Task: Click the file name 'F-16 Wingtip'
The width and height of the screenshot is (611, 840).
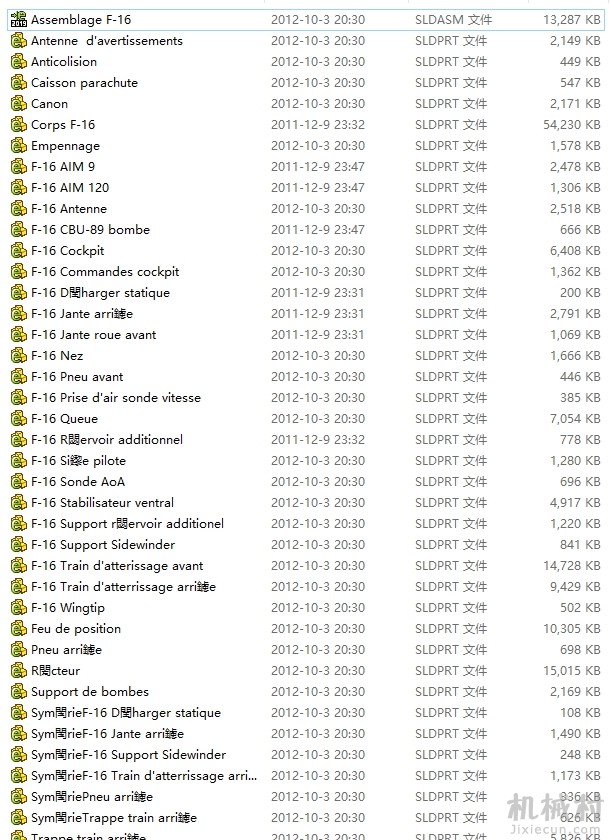Action: [x=68, y=608]
